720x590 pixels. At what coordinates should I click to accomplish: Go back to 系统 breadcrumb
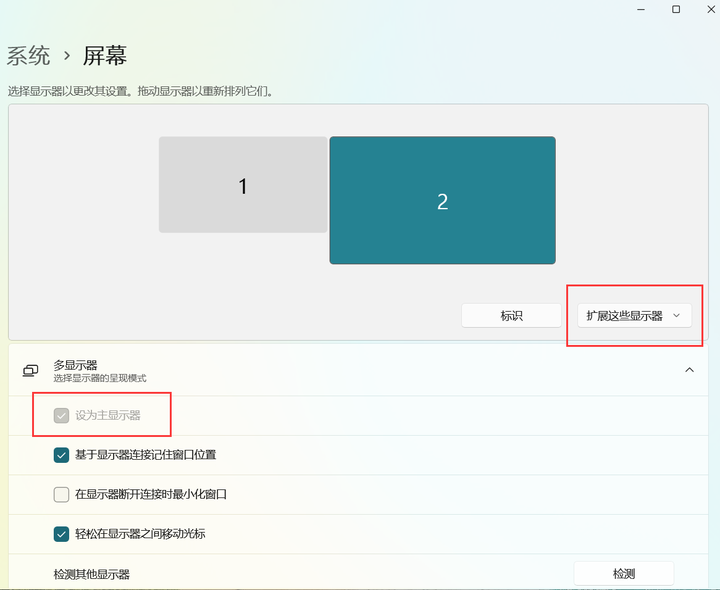tap(28, 56)
